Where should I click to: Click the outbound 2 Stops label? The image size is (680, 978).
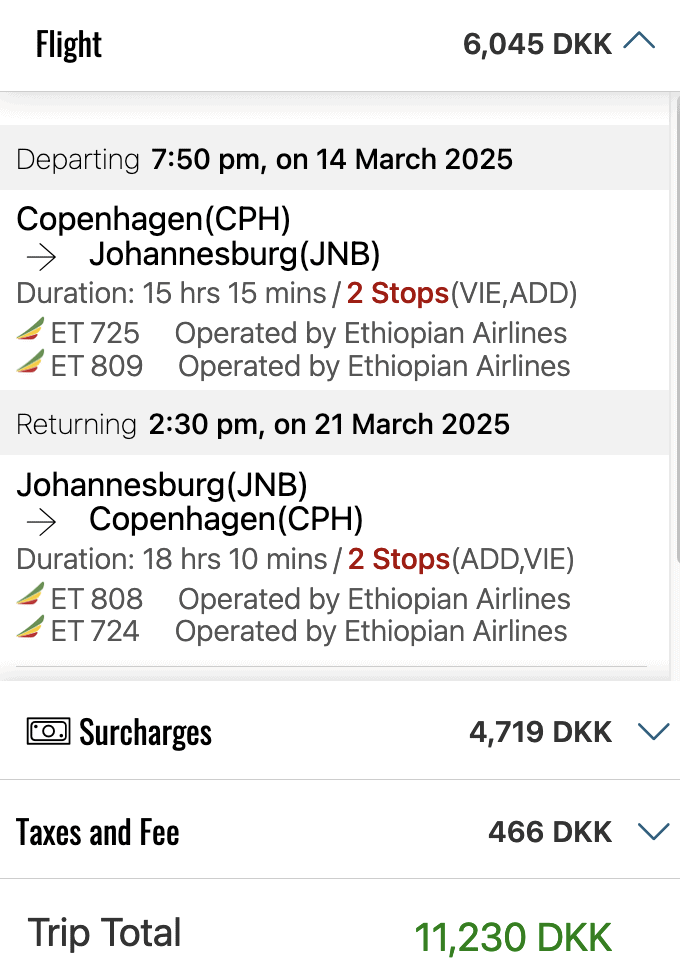pyautogui.click(x=397, y=294)
